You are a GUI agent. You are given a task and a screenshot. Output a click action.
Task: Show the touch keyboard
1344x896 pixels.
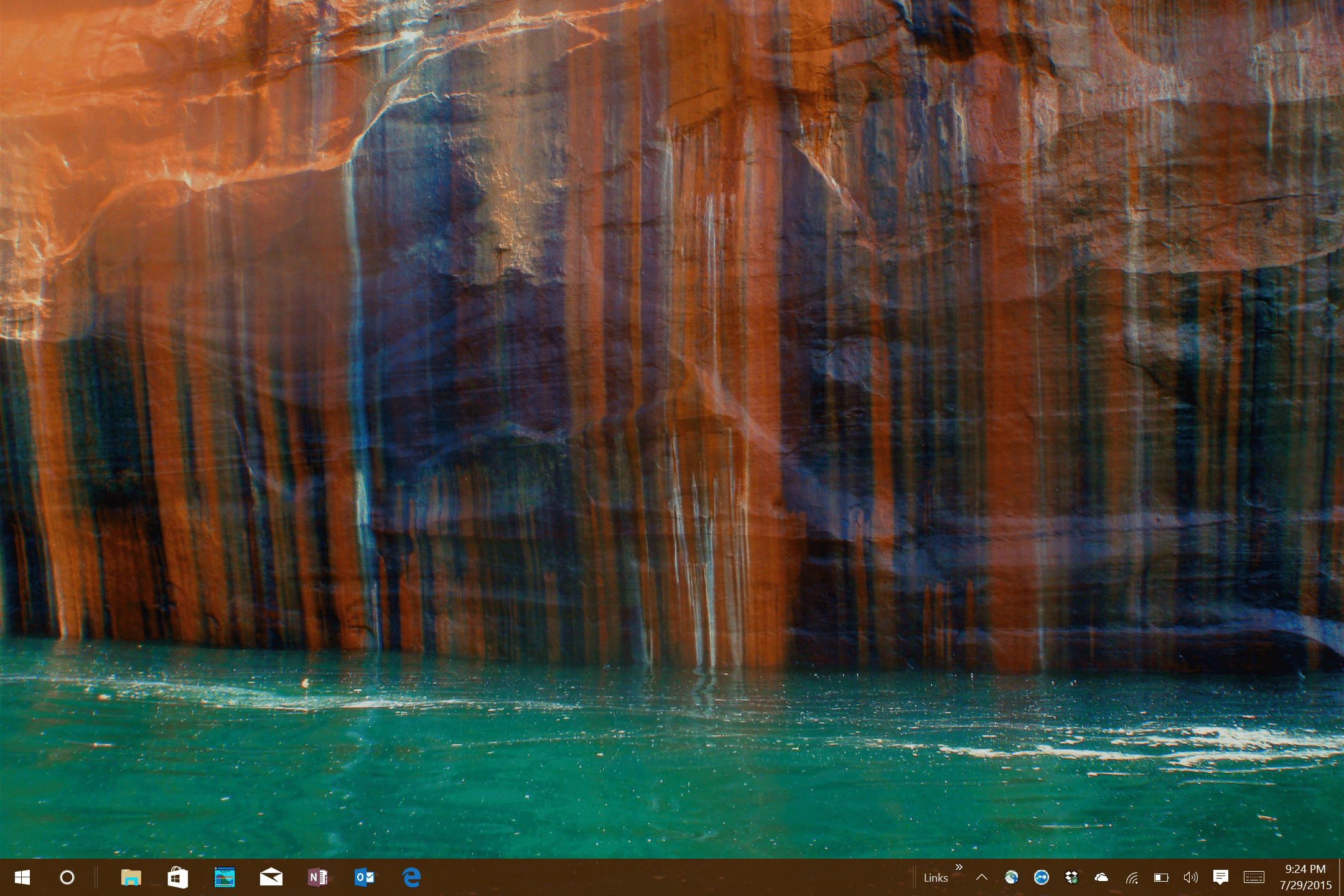(x=1254, y=877)
